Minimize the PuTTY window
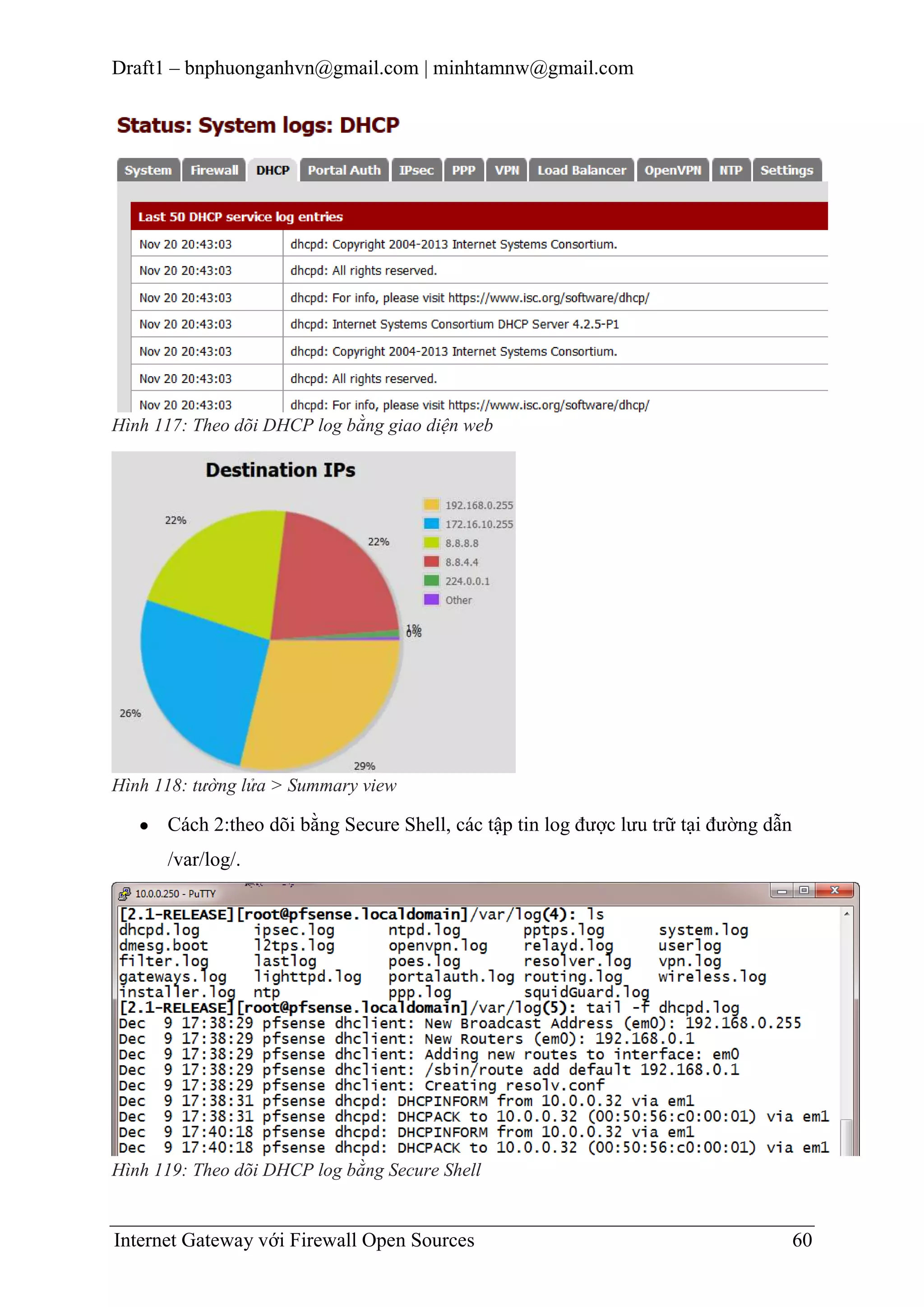Screen dimensions: 924x1307 pos(782,890)
